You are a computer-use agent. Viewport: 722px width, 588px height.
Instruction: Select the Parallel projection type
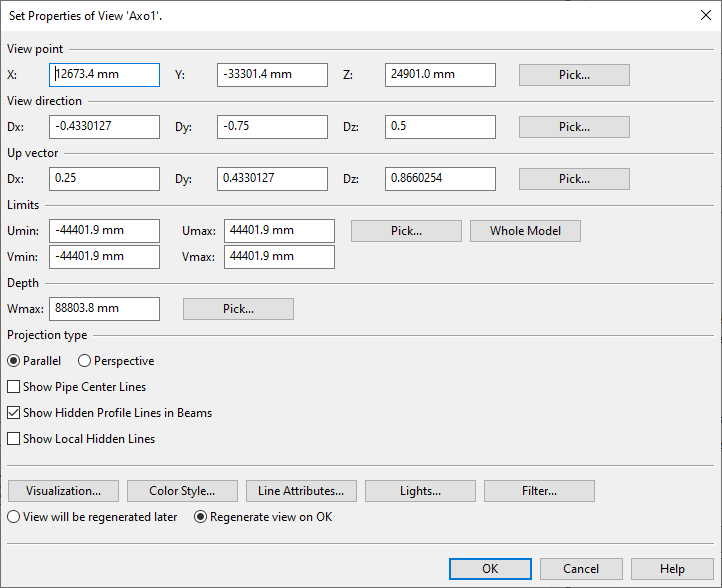(14, 361)
